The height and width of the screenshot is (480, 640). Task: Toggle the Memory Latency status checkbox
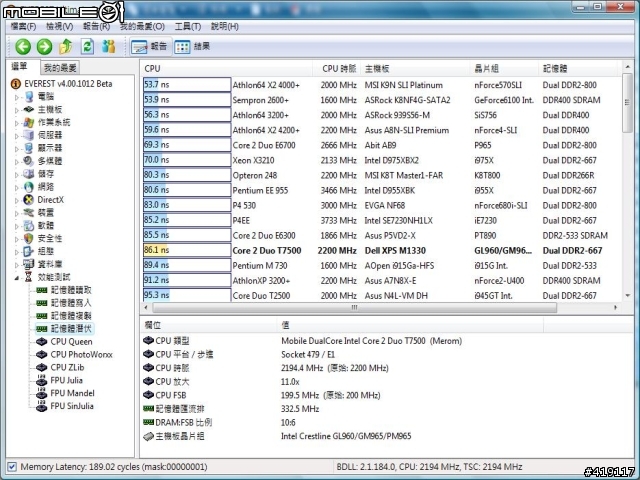point(12,467)
